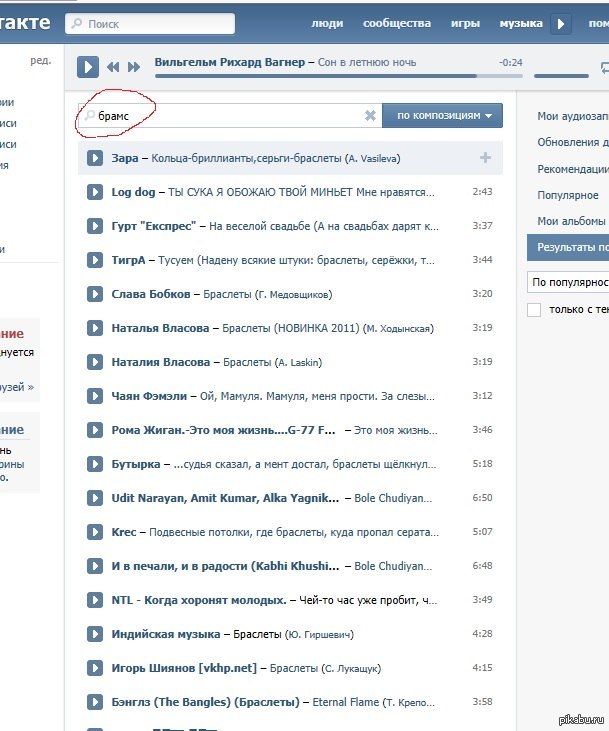Click 6:50 duration of Udit Narayan track
Image resolution: width=609 pixels, height=731 pixels.
[x=482, y=498]
